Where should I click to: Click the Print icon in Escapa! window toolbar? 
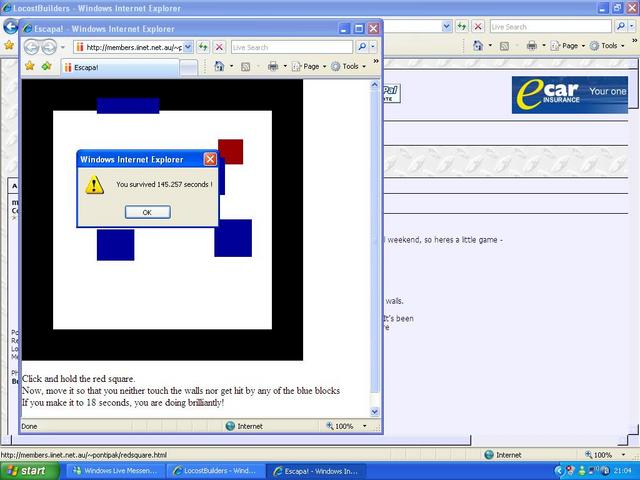(272, 66)
